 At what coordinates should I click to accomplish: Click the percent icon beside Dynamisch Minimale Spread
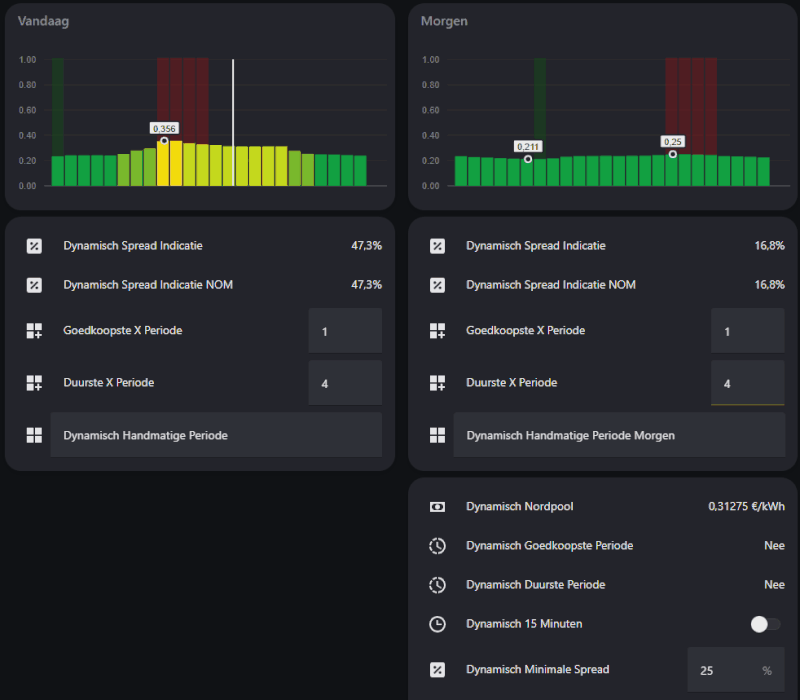[437, 670]
